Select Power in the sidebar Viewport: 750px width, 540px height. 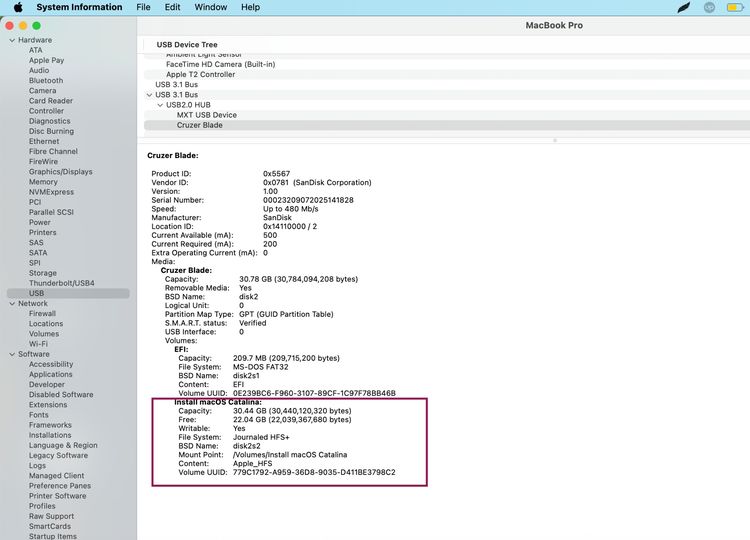[x=40, y=222]
